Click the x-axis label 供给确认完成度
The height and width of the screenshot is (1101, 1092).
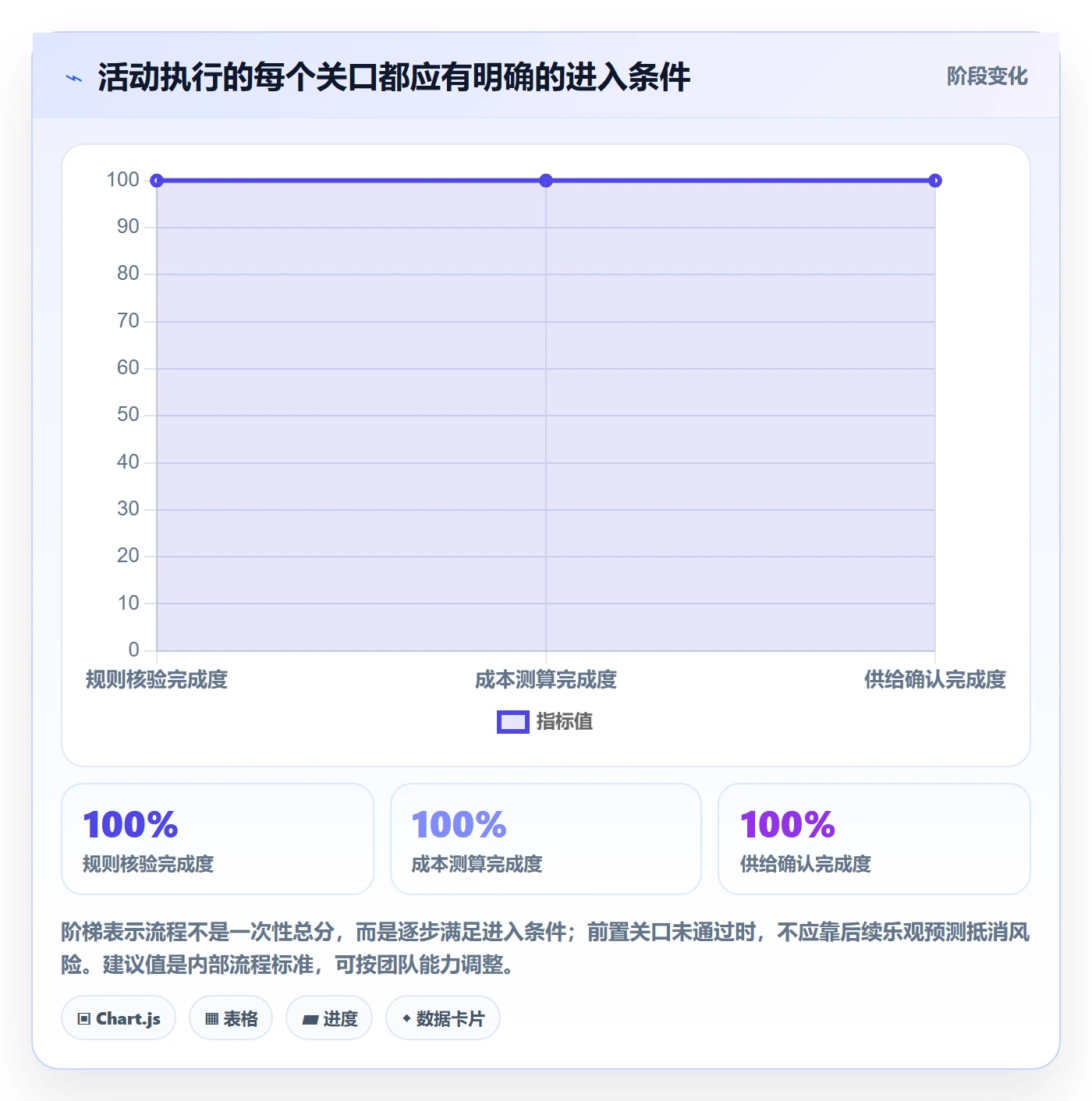[935, 680]
